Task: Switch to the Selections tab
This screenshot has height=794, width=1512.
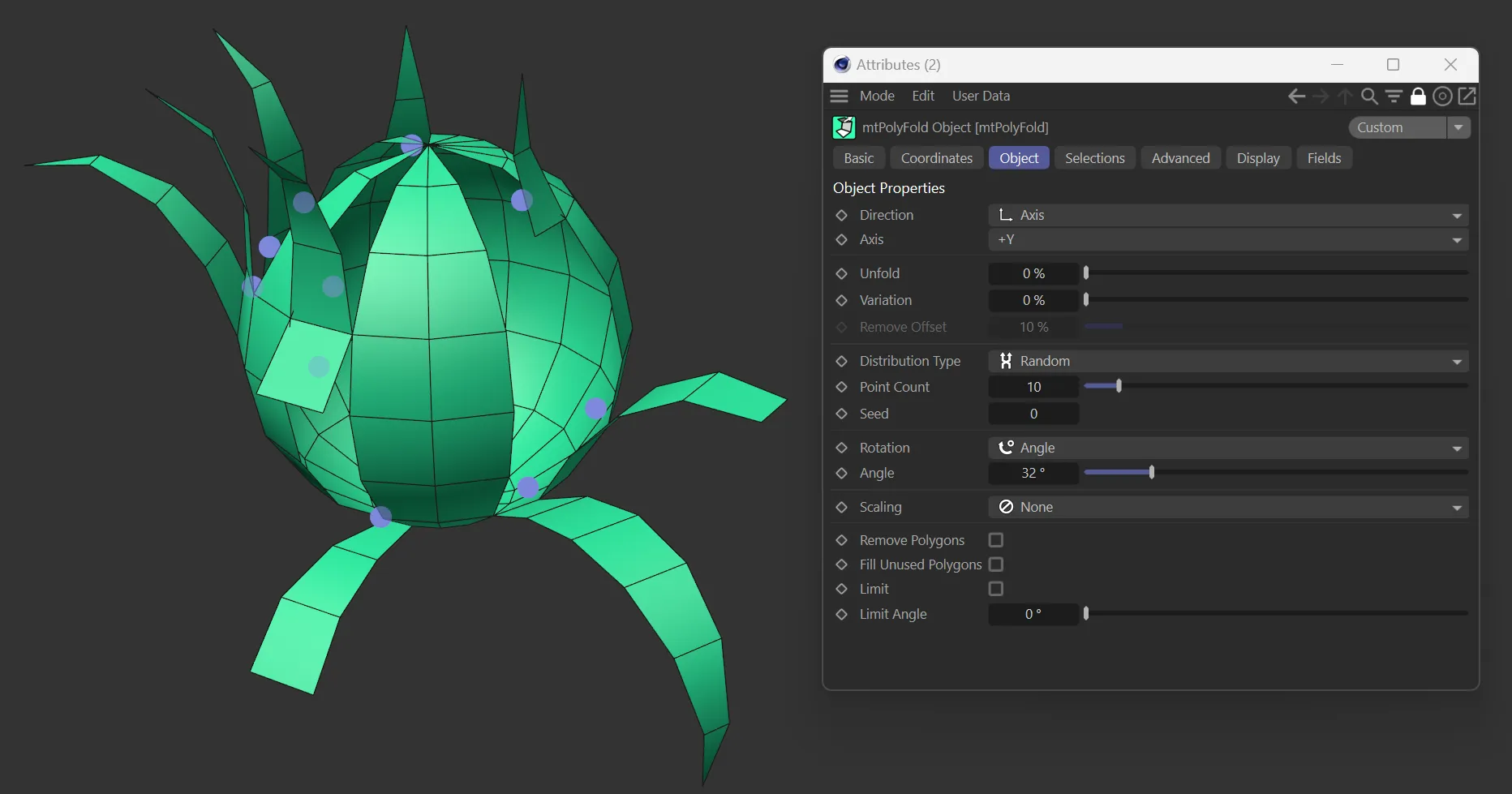Action: [1094, 158]
